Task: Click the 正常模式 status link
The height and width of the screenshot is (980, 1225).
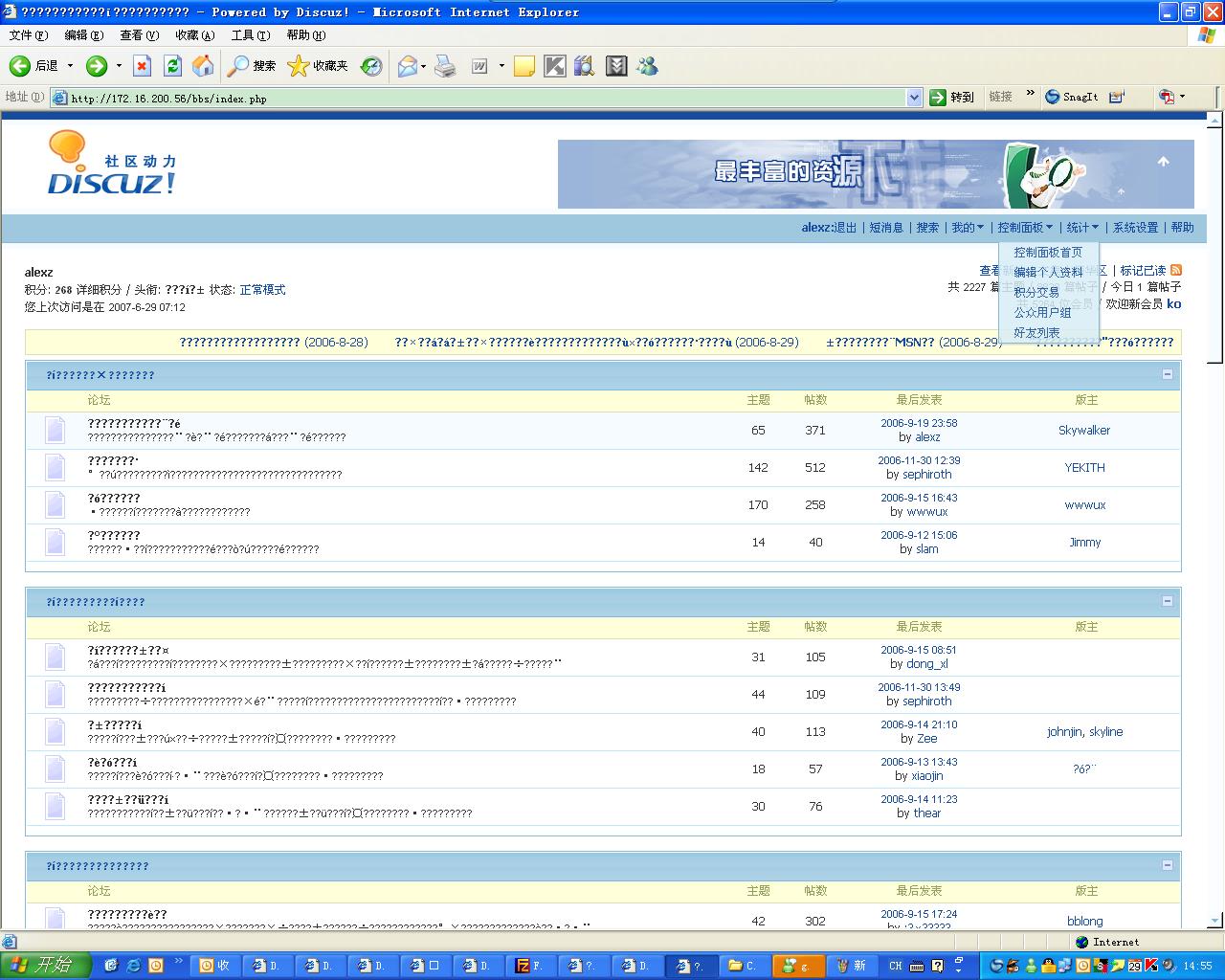Action: coord(262,290)
